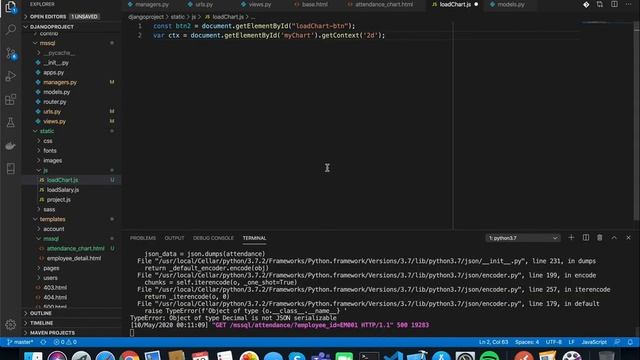
Task: Show errors and warnings count in status bar
Action: pos(65,342)
